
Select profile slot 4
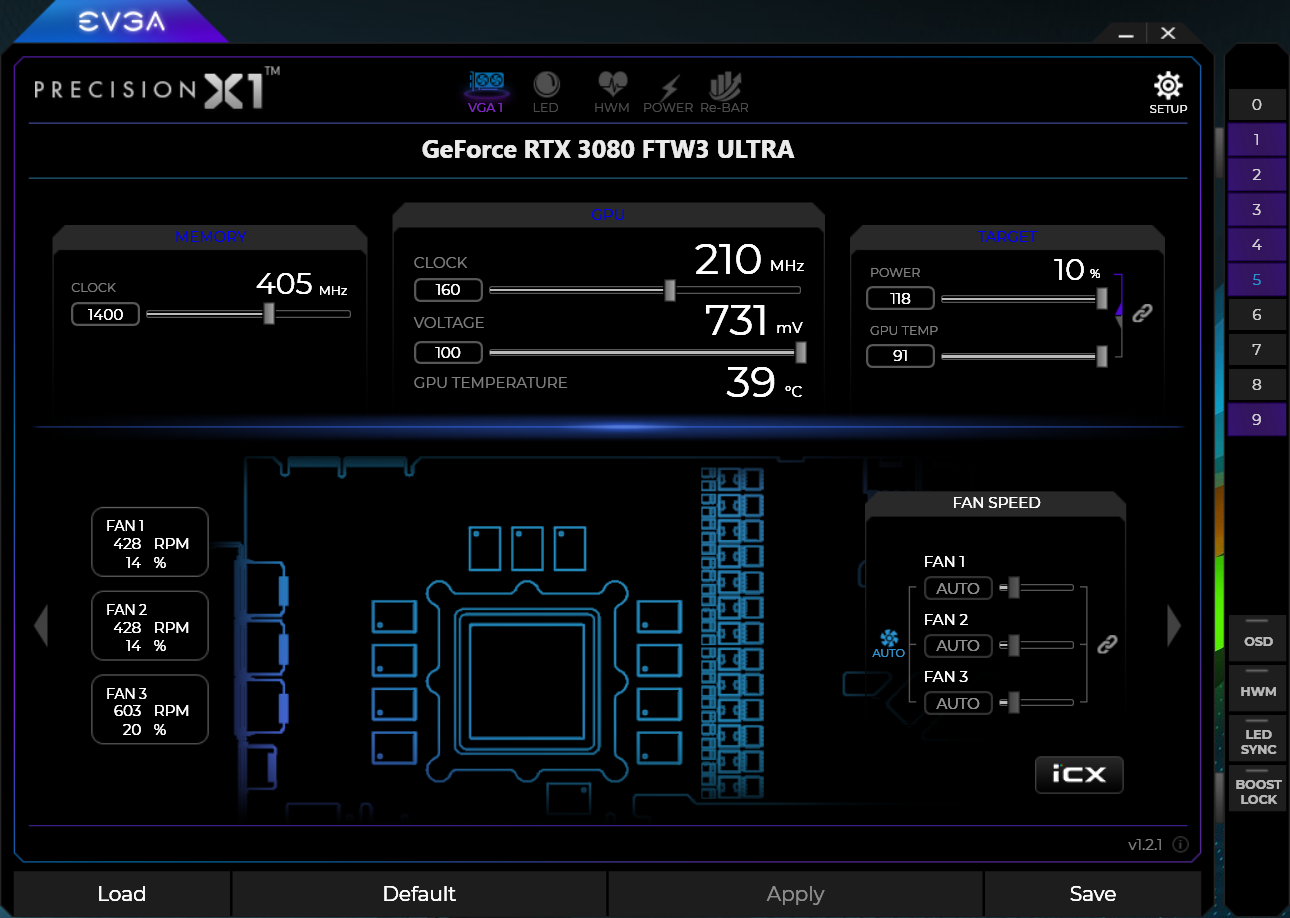(1257, 245)
